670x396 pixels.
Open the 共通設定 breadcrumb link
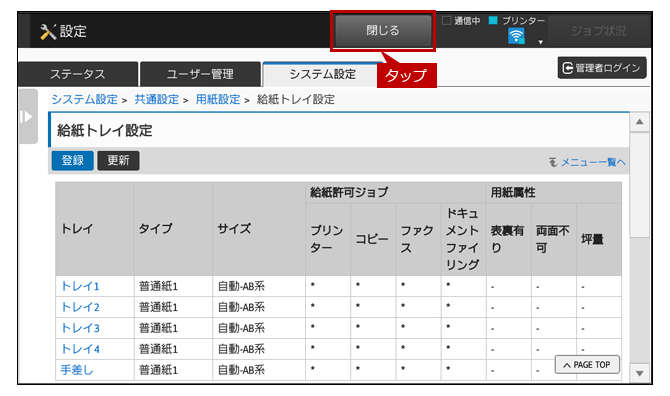157,100
